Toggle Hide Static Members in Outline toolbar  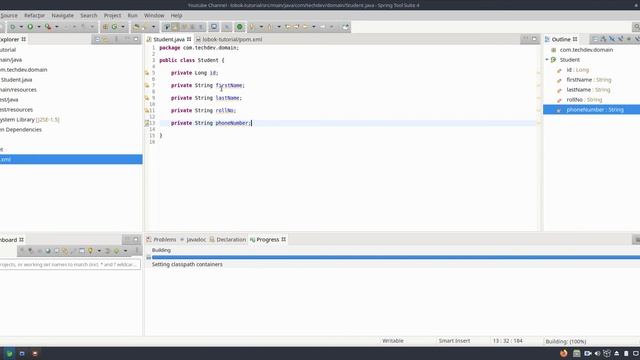pos(620,39)
